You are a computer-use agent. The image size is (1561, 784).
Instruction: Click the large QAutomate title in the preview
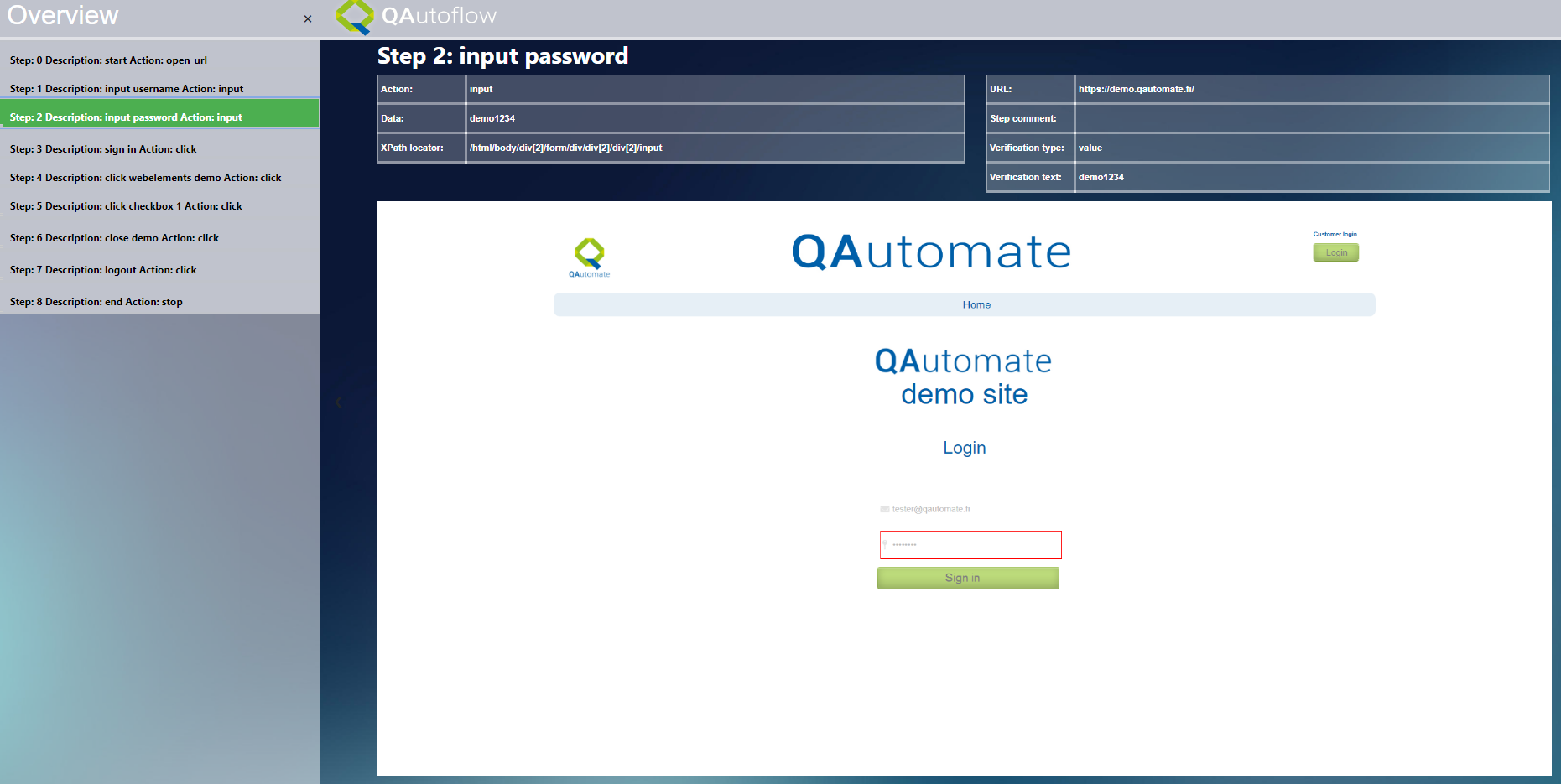coord(931,252)
